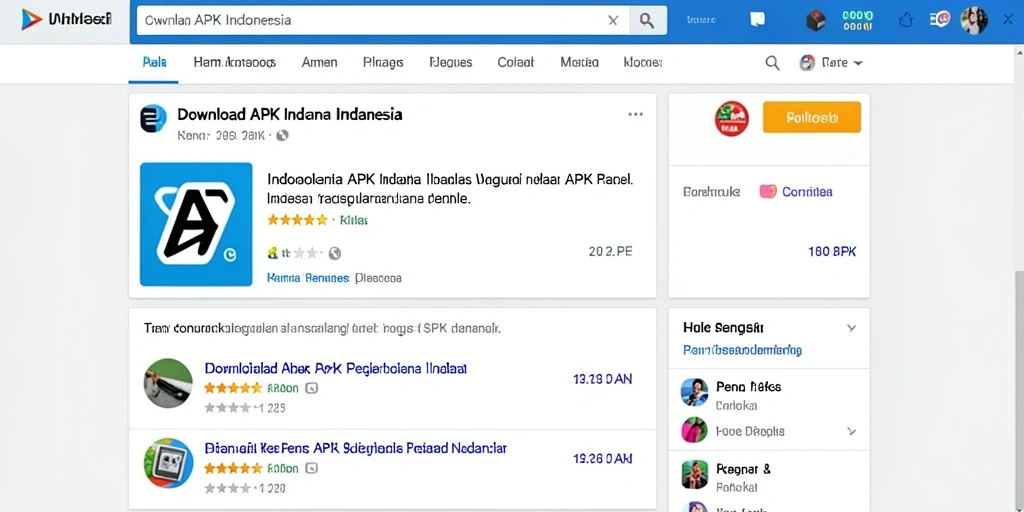Select the Pala tab
Screen dimensions: 1024x512
[x=154, y=63]
